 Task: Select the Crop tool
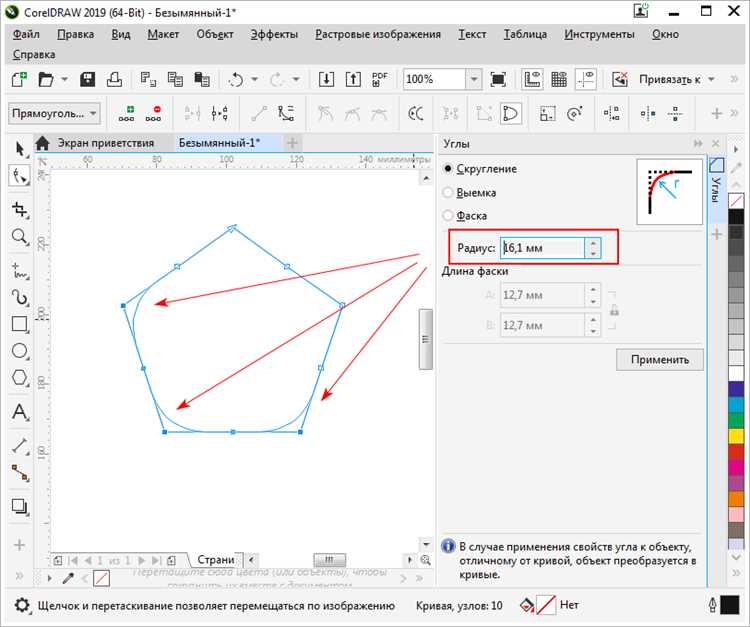tap(19, 209)
